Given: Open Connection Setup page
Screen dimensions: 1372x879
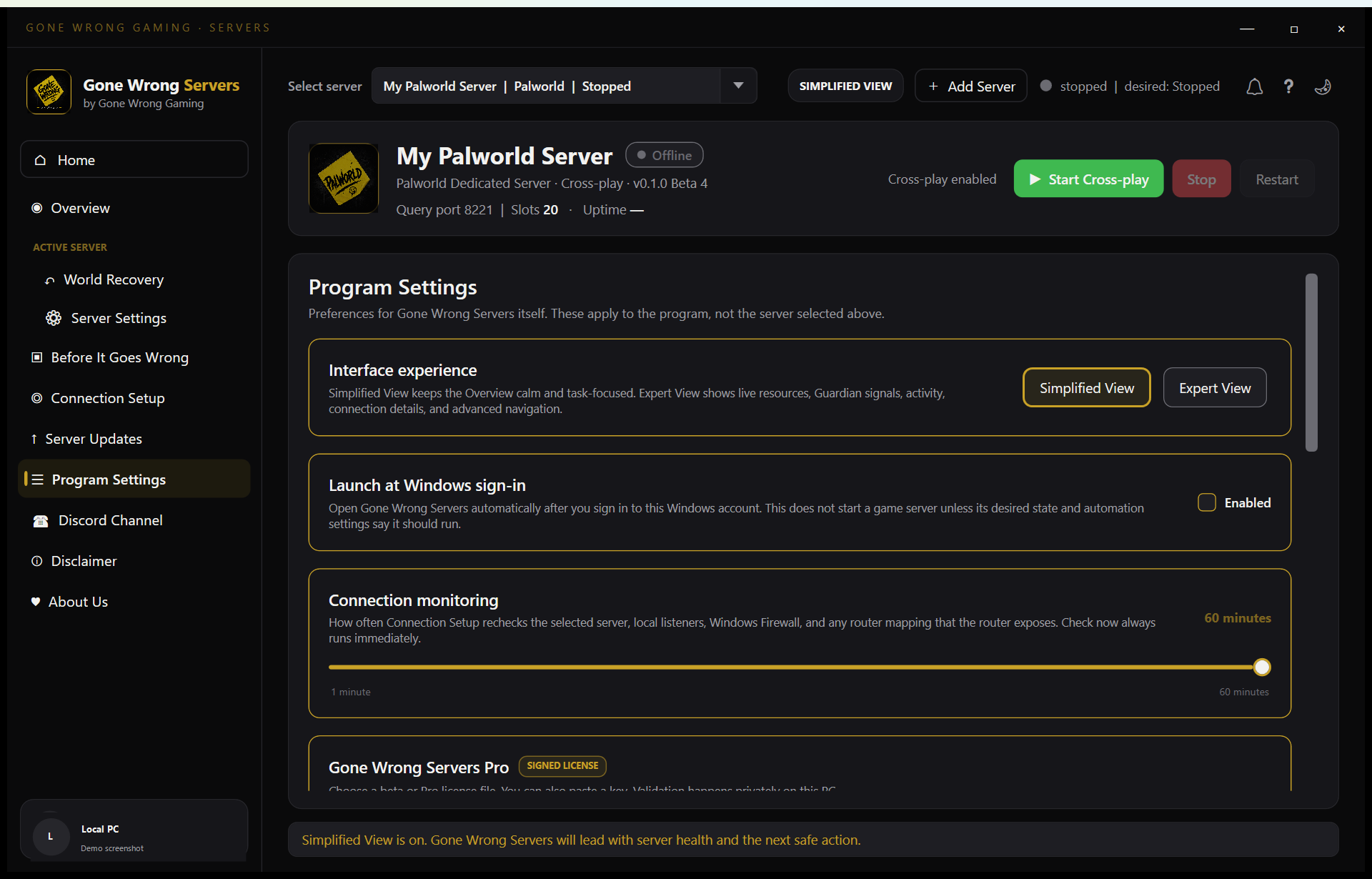Looking at the screenshot, I should point(135,398).
